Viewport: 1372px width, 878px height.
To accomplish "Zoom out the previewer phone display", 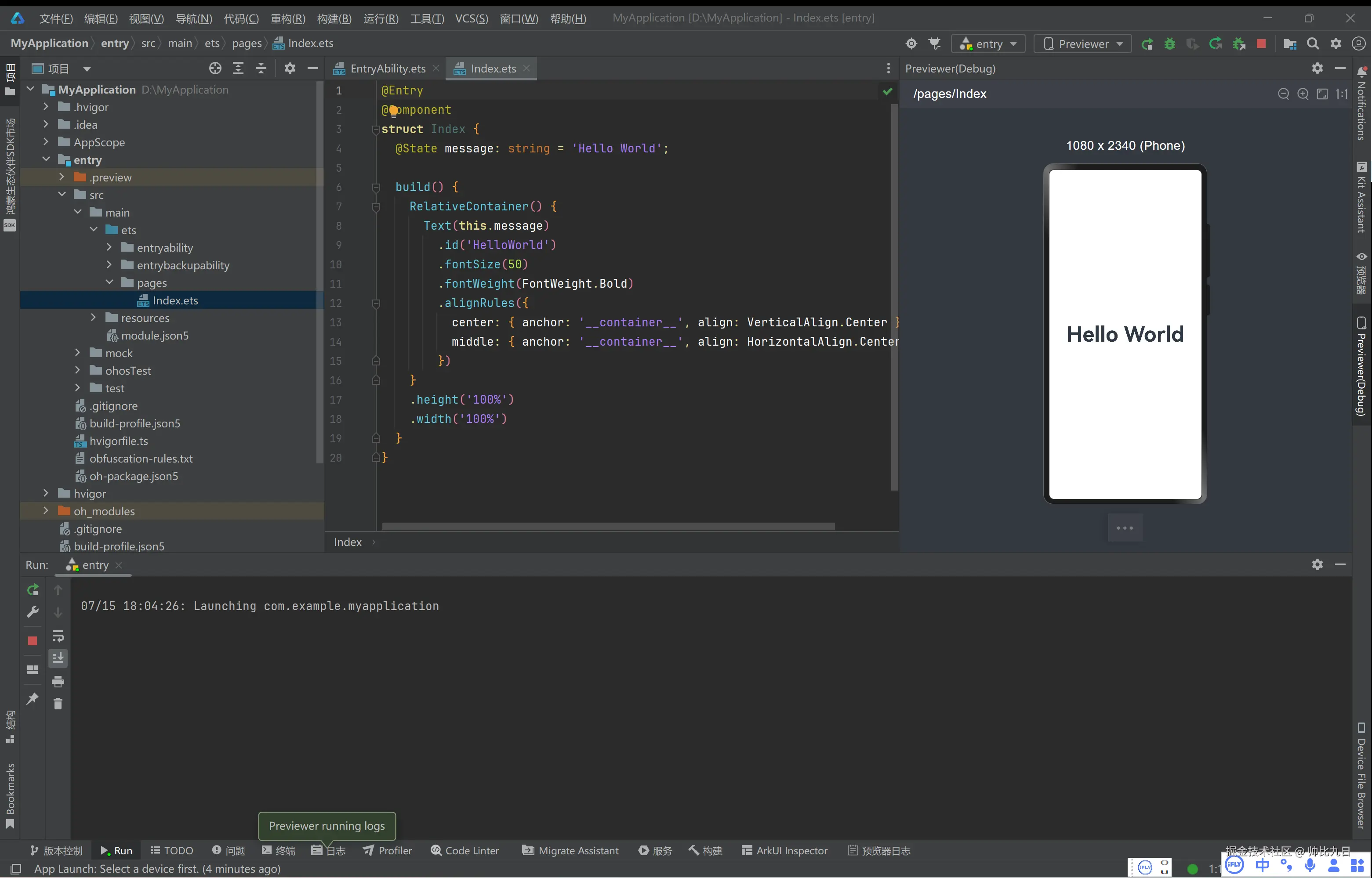I will click(x=1284, y=94).
